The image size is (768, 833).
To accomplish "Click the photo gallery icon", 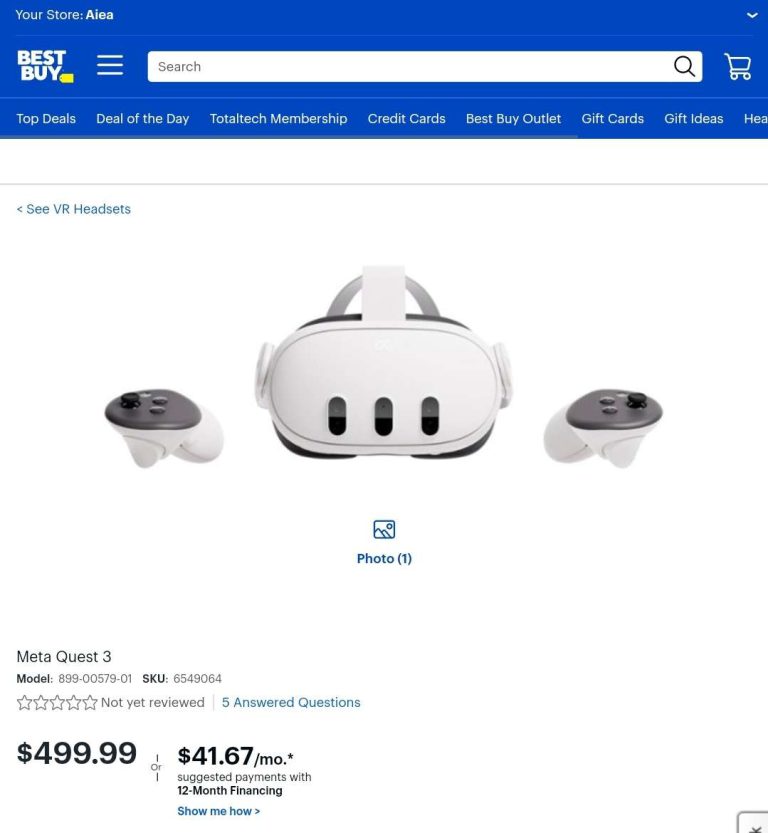I will [x=384, y=529].
